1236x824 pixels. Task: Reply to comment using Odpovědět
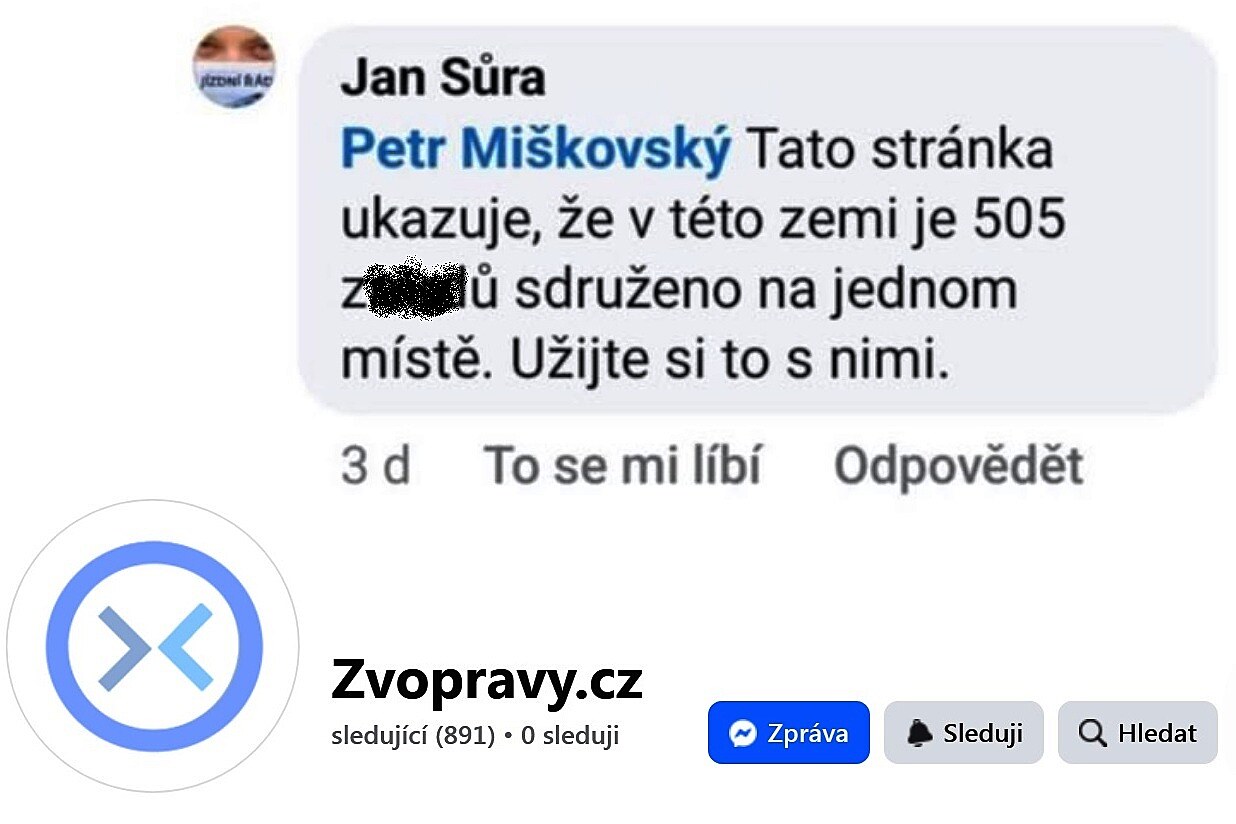(958, 467)
